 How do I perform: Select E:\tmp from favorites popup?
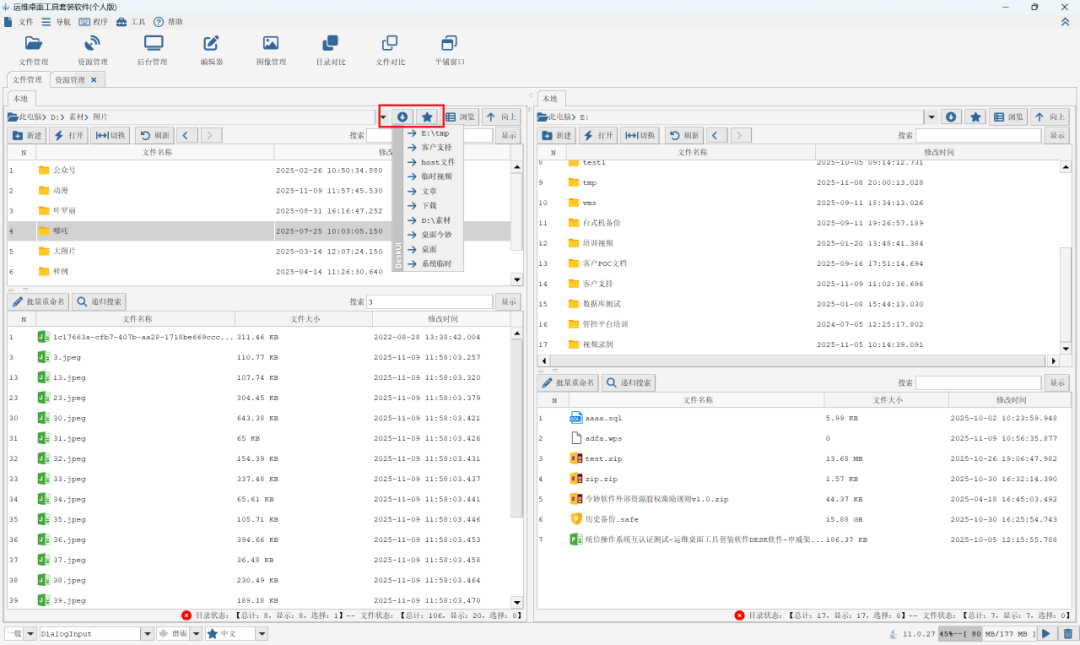coord(433,133)
